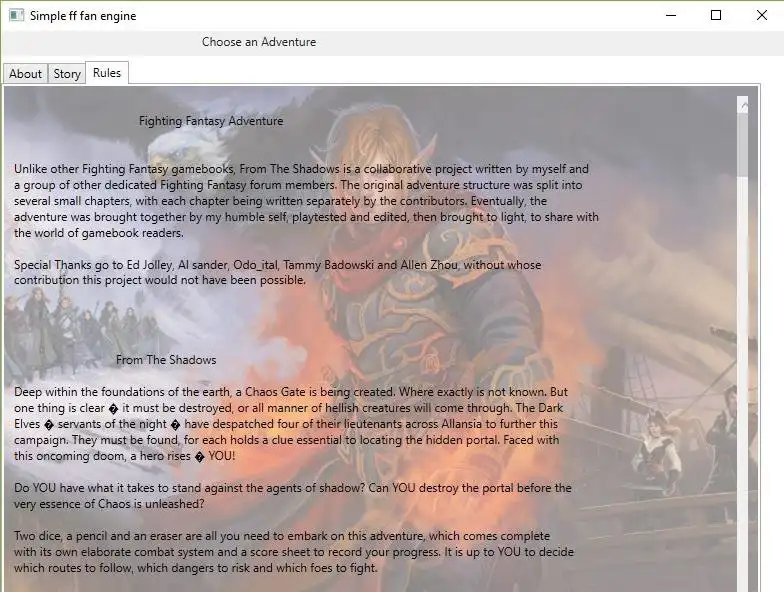Select the Rules tab
The height and width of the screenshot is (592, 784).
pyautogui.click(x=107, y=72)
